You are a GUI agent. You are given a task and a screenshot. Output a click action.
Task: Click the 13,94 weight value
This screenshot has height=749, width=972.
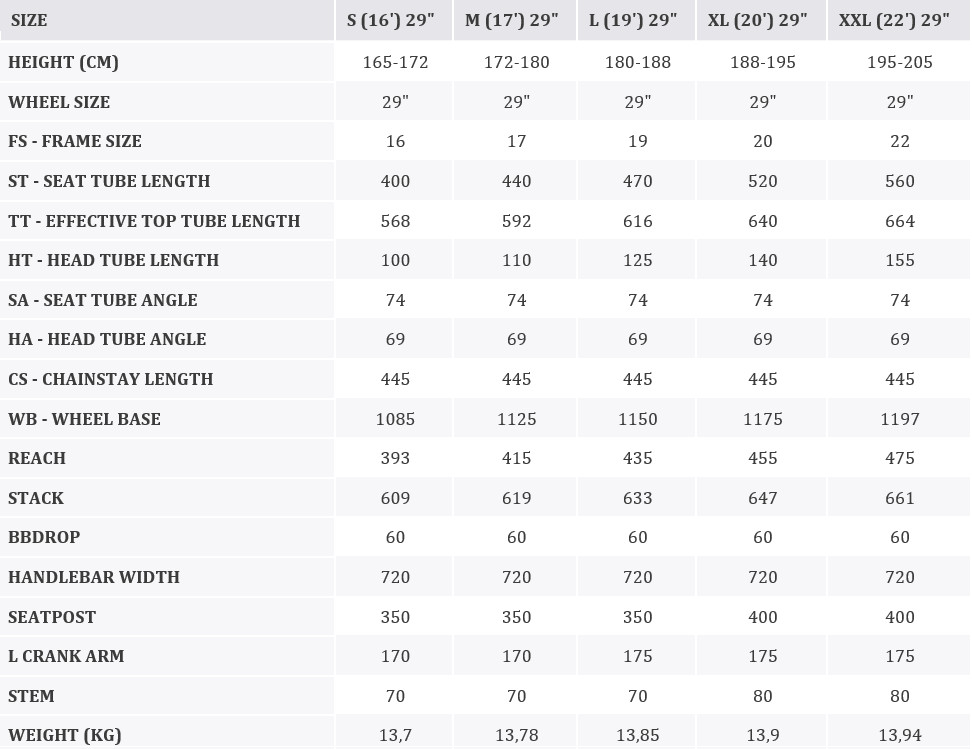pyautogui.click(x=899, y=735)
